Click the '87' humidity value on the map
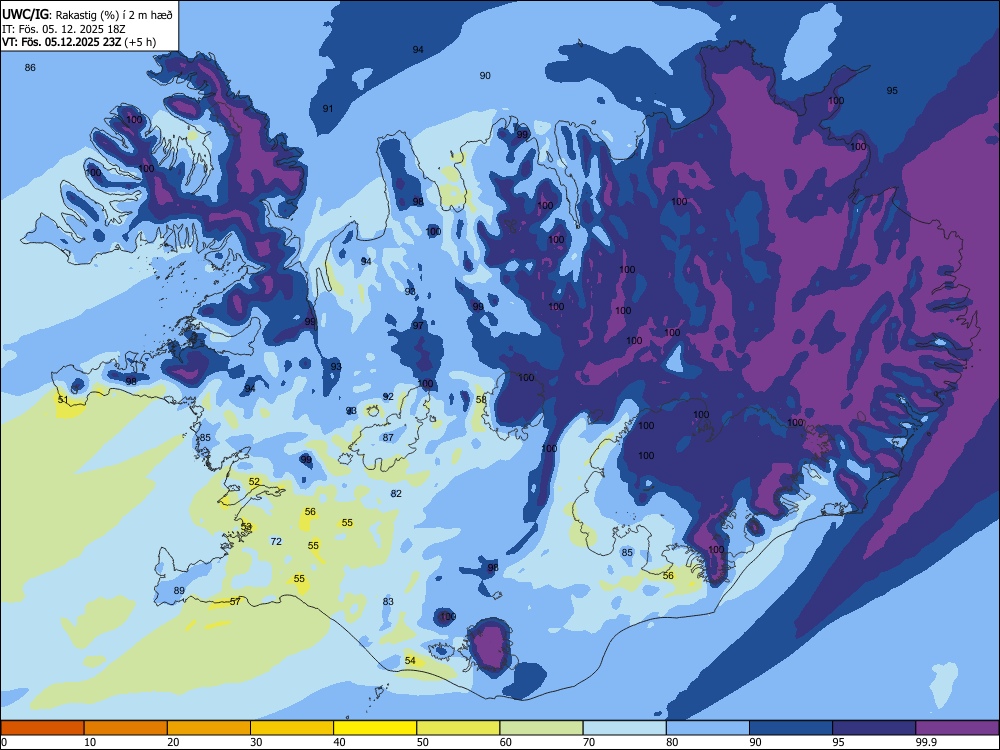The image size is (1000, 750). click(x=388, y=438)
